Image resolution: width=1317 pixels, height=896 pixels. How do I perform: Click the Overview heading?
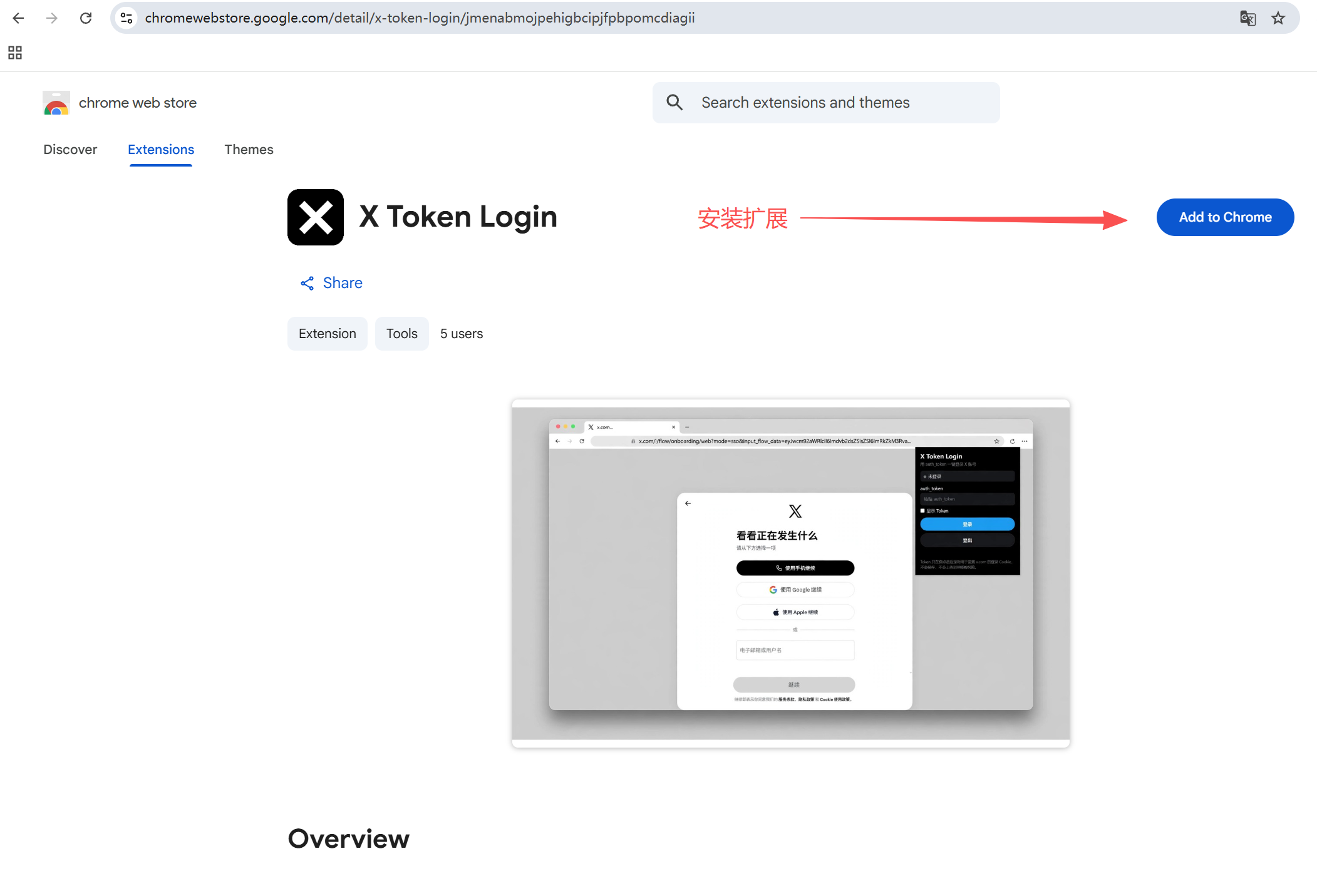349,839
